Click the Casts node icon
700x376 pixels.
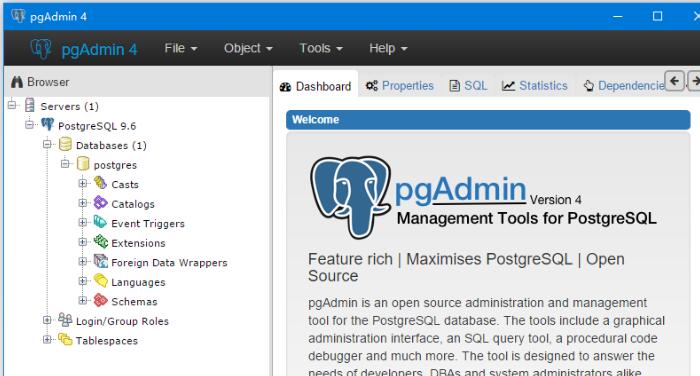[x=100, y=183]
